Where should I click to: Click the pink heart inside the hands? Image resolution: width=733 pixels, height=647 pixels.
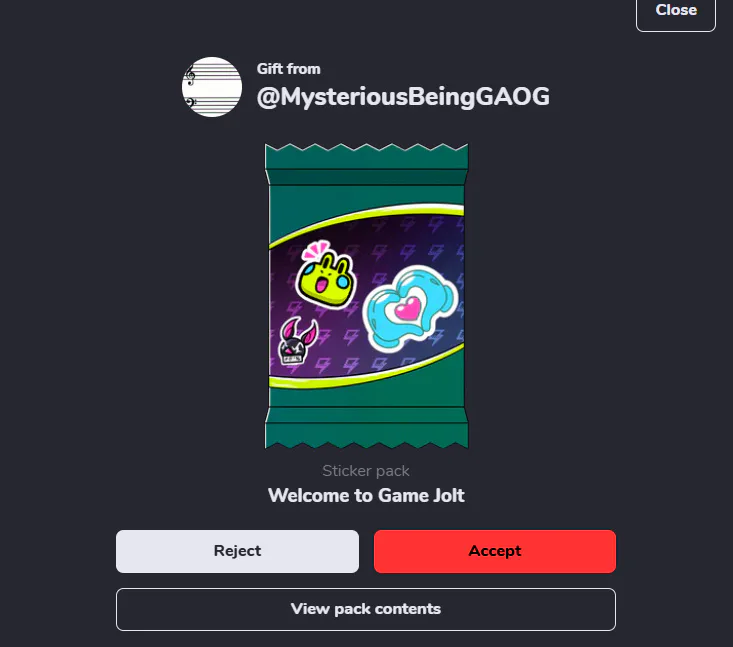pyautogui.click(x=408, y=309)
